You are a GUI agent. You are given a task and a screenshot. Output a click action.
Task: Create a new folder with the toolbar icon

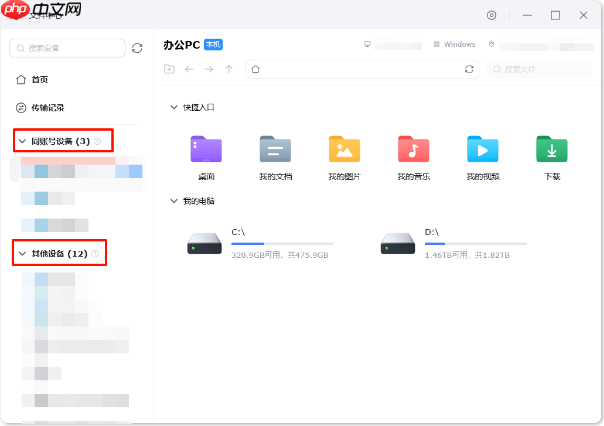click(x=169, y=69)
